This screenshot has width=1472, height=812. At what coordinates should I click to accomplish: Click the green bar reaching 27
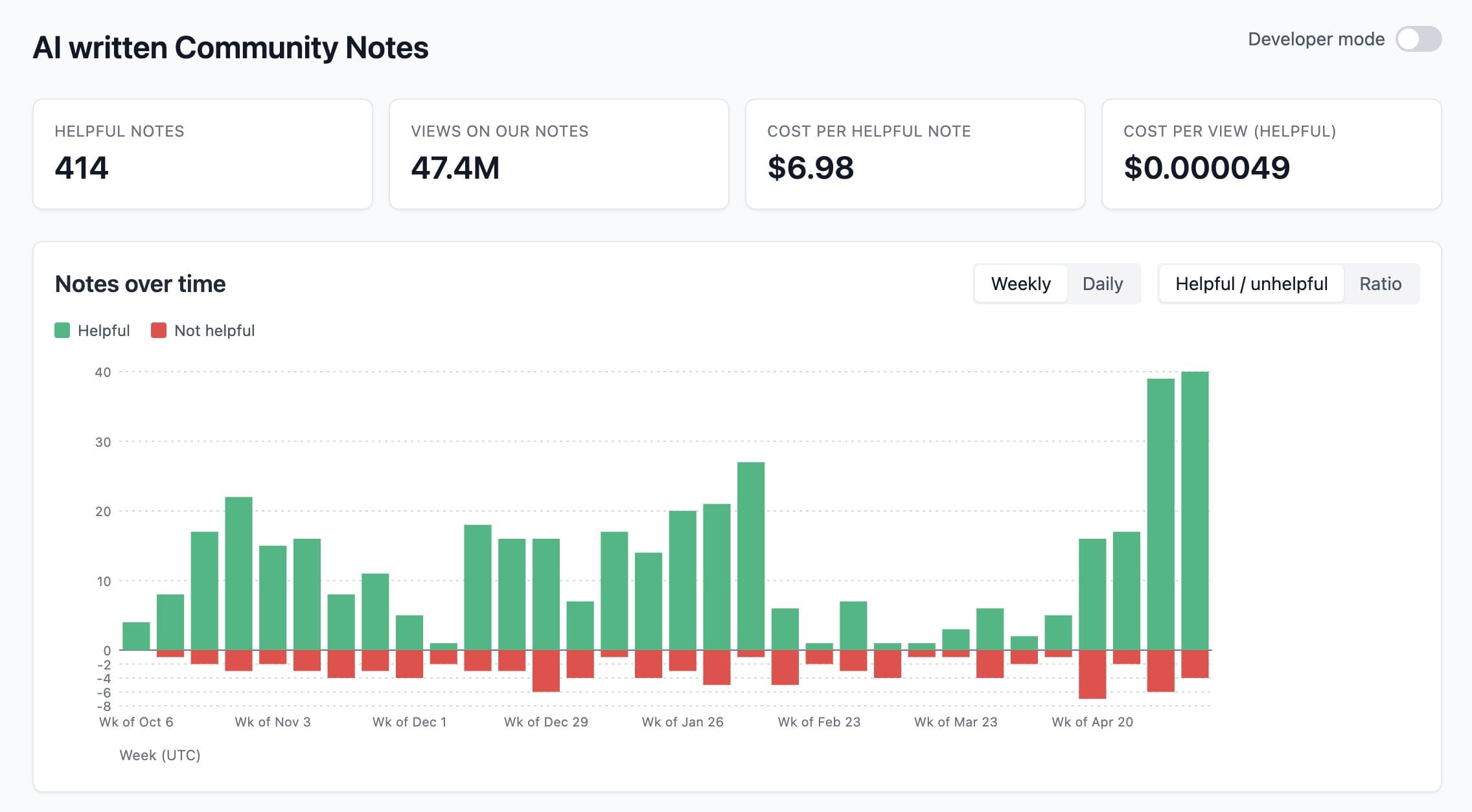click(x=751, y=556)
